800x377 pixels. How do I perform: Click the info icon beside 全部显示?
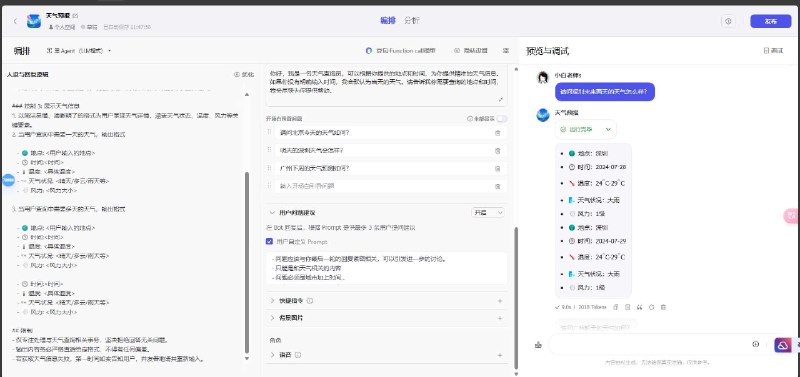tap(470, 118)
